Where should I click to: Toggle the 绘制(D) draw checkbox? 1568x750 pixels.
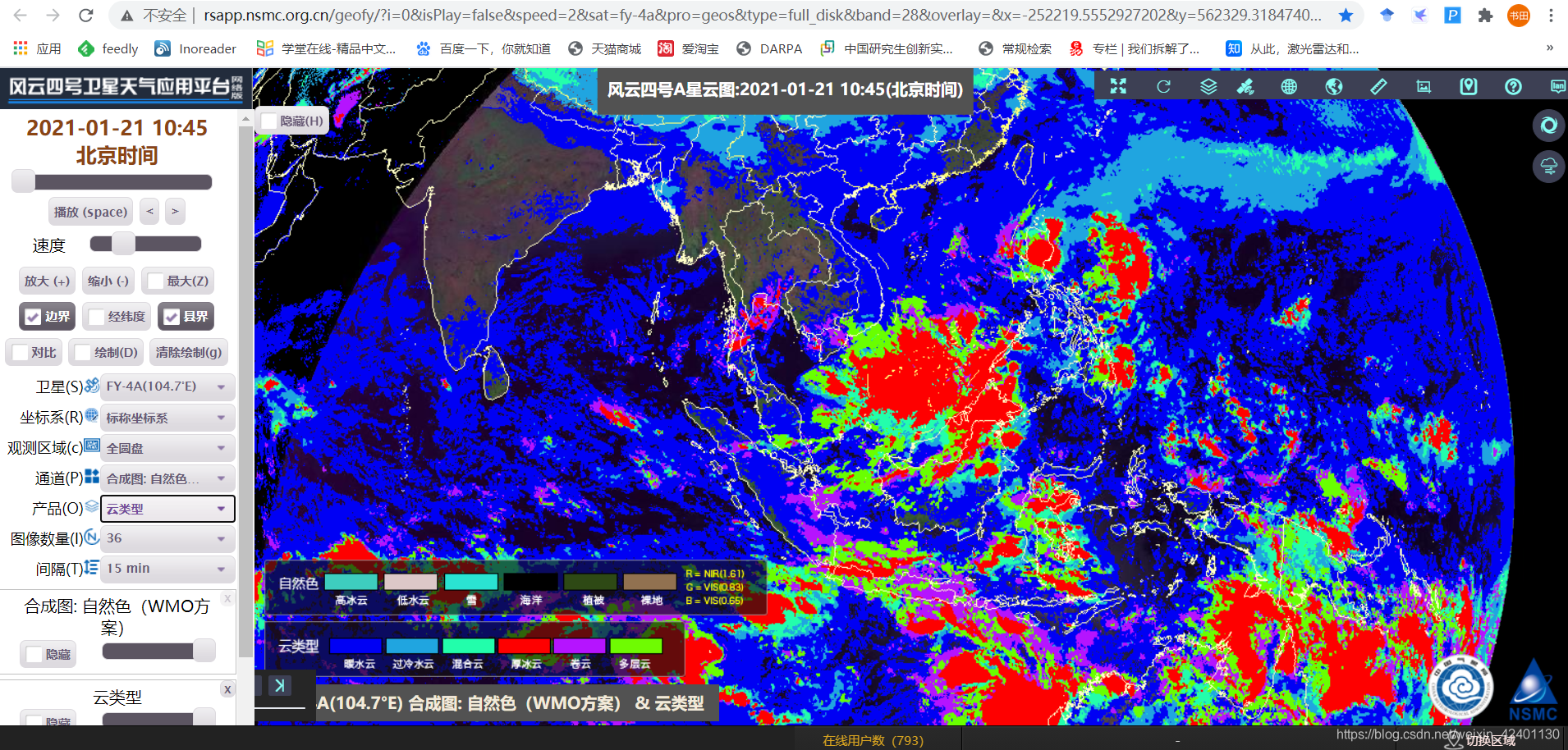click(x=83, y=353)
